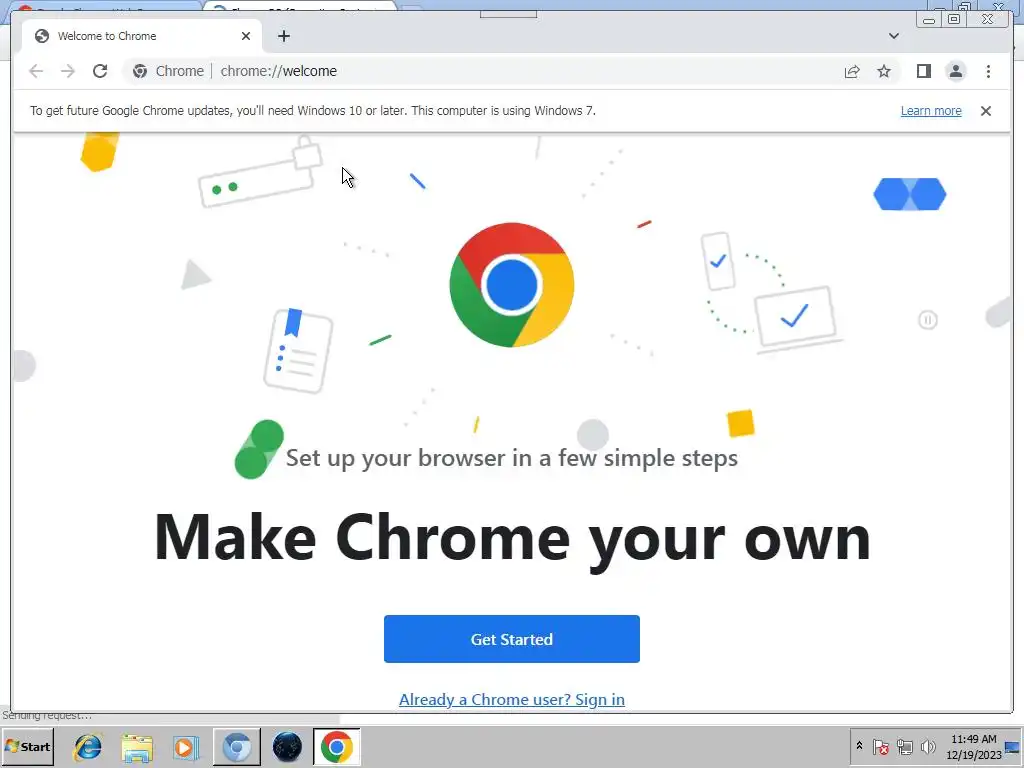
Task: Pause the animation with the pause icon
Action: (x=927, y=320)
